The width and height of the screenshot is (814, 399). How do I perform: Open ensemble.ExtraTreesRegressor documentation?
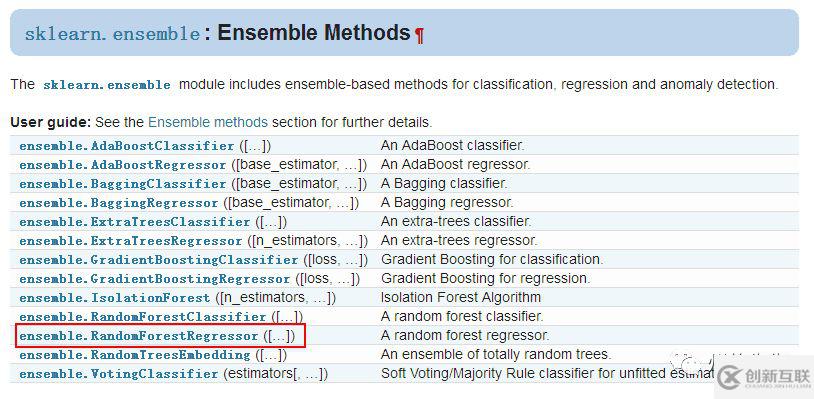pos(131,241)
